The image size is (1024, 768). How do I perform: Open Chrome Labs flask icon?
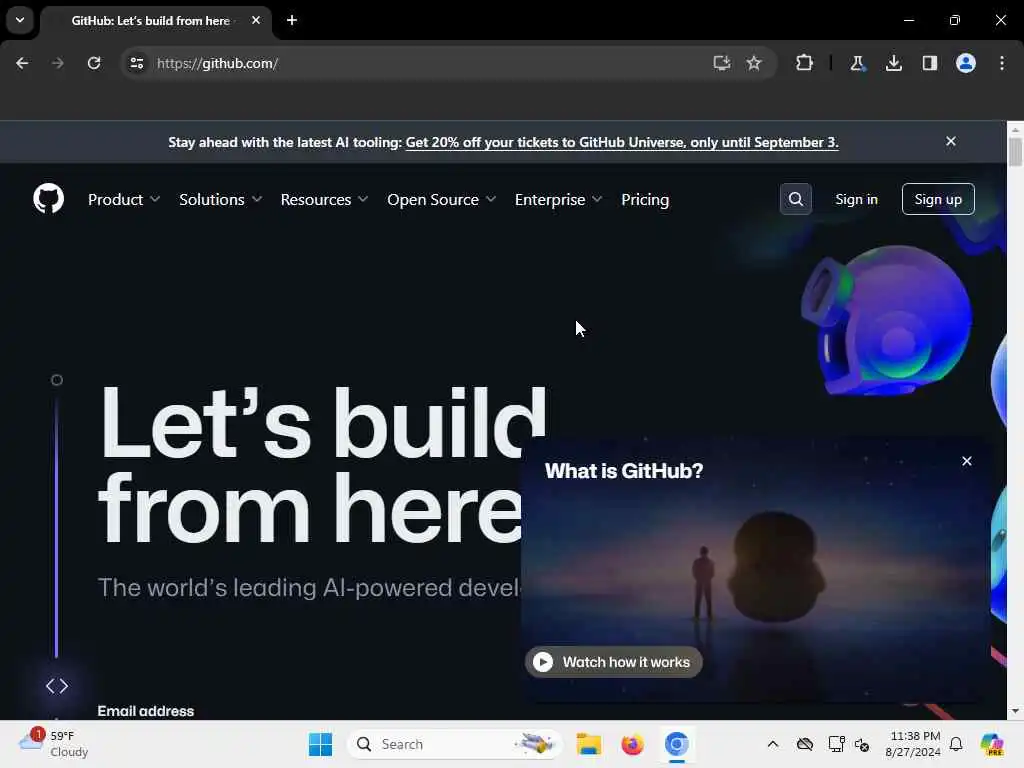point(857,63)
